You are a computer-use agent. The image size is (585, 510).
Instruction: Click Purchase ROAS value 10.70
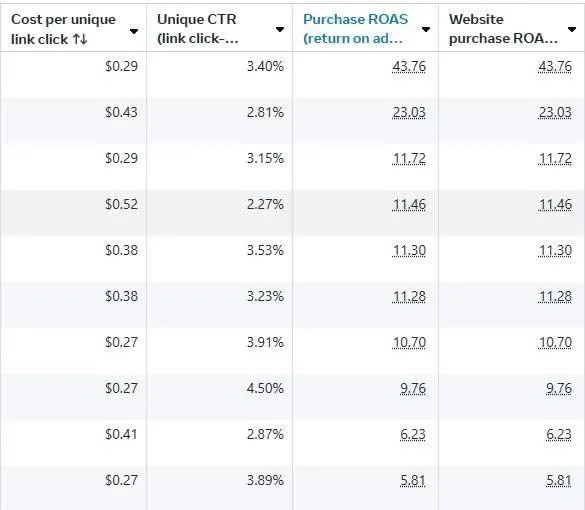(x=409, y=342)
